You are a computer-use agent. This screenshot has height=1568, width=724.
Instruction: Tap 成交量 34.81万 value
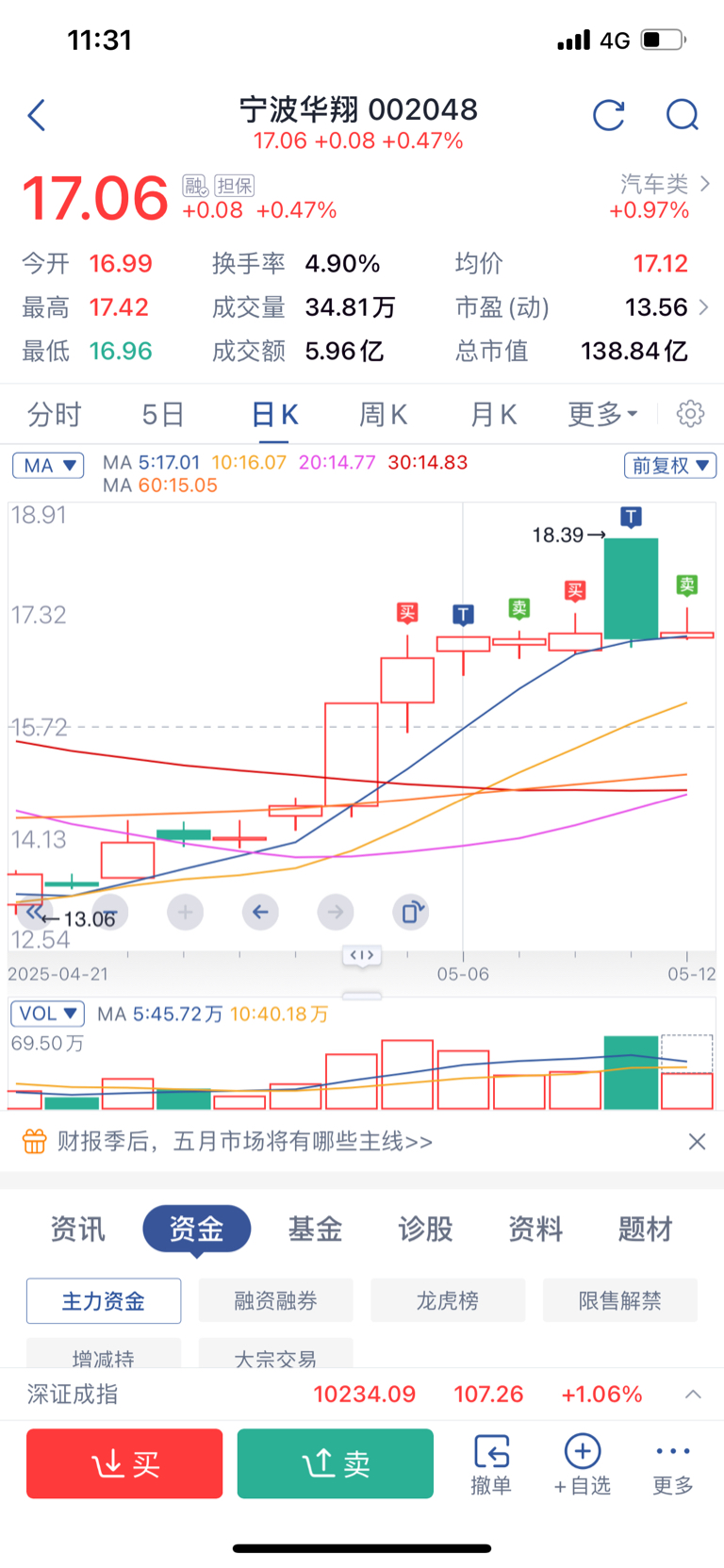(x=350, y=307)
